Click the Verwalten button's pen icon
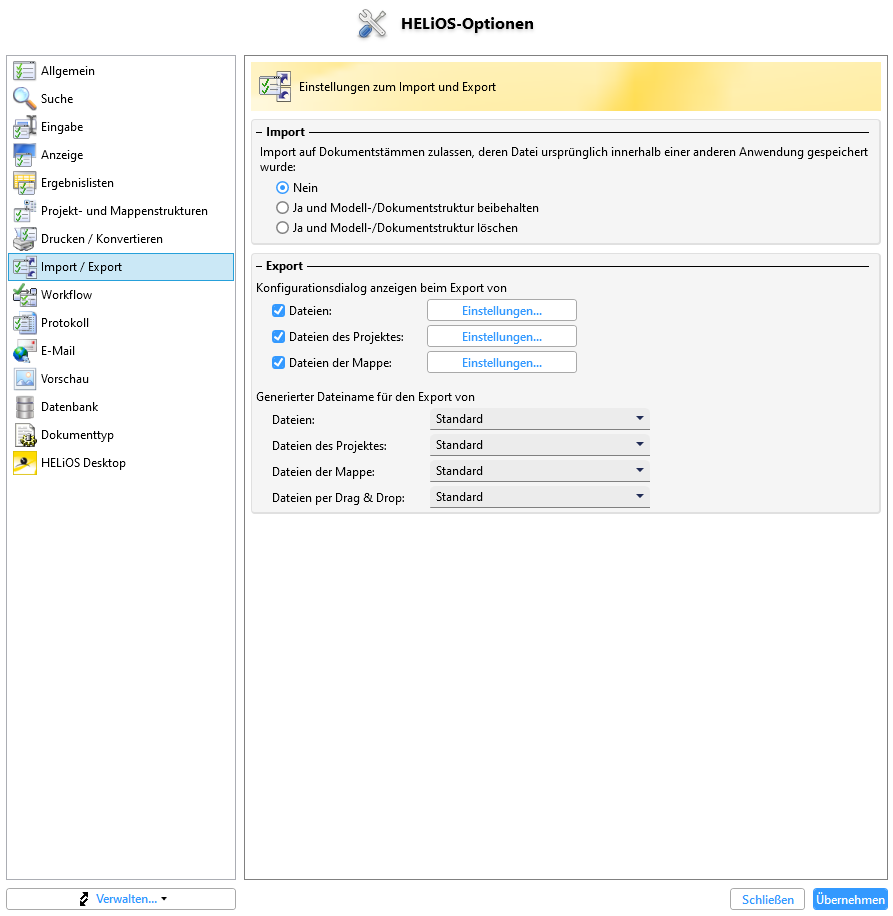The image size is (893, 916). click(x=85, y=899)
